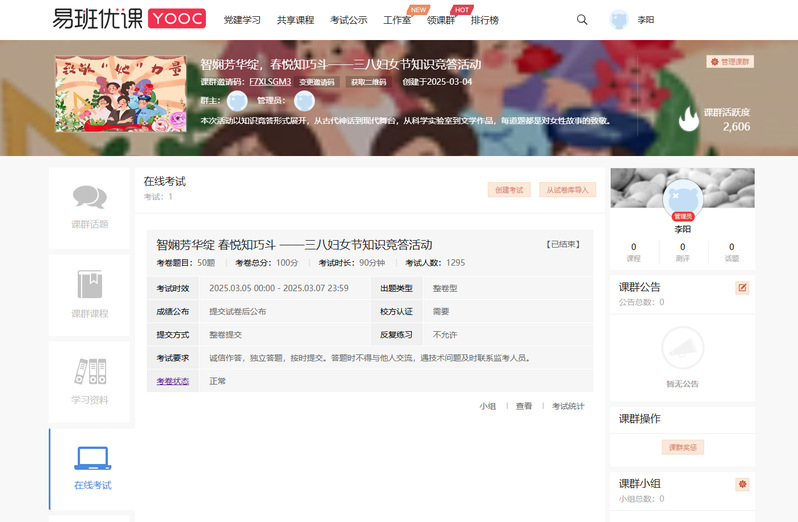Image resolution: width=798 pixels, height=522 pixels.
Task: Click the search magnifier icon in header
Action: pyautogui.click(x=582, y=20)
